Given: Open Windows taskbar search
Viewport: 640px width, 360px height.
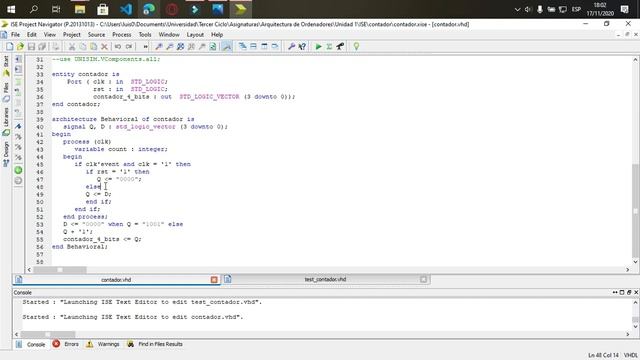Looking at the screenshot, I should 34,9.
